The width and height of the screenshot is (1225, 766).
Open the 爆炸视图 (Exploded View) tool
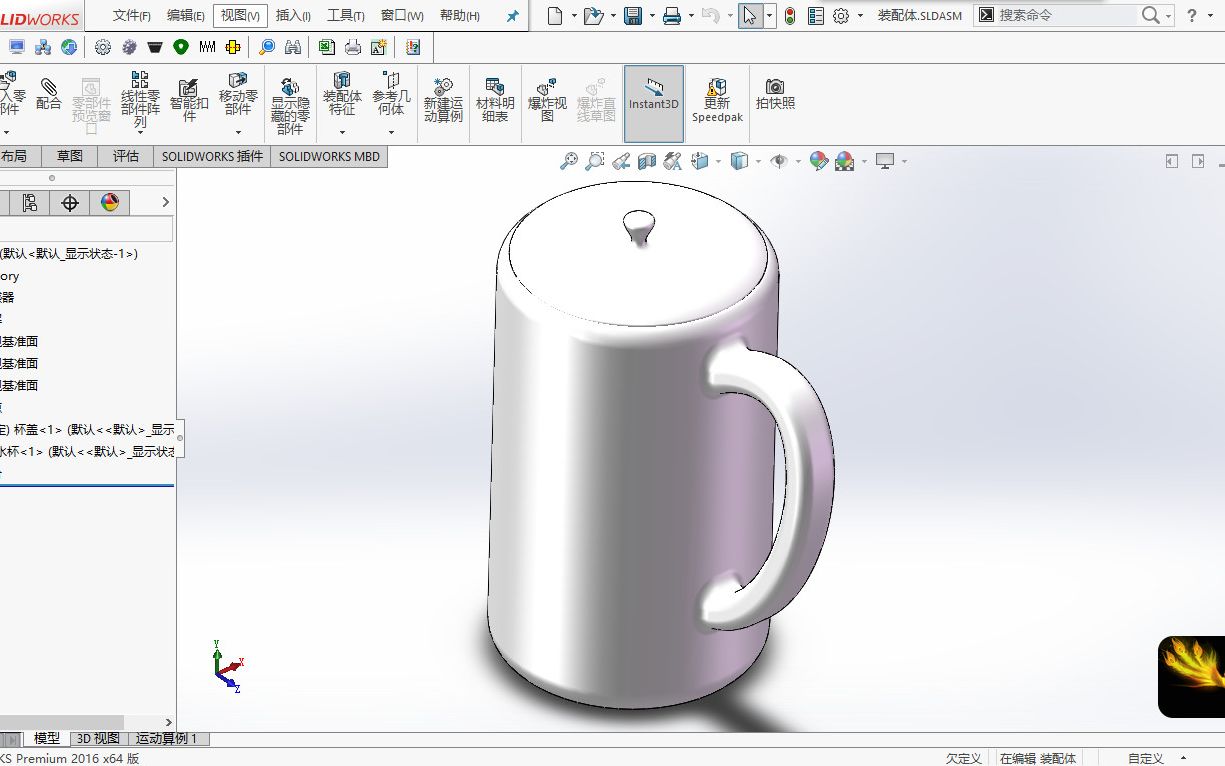tap(546, 100)
